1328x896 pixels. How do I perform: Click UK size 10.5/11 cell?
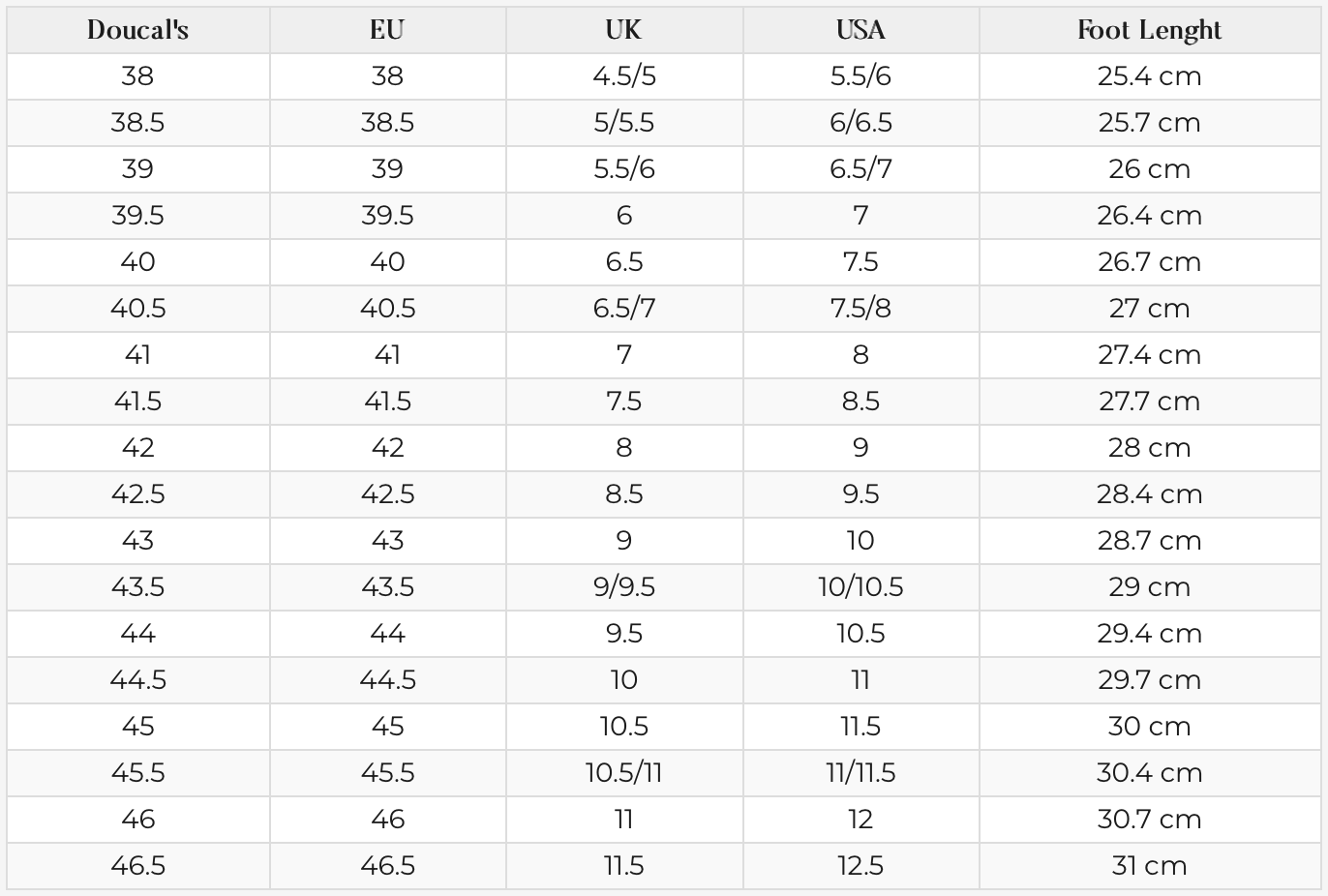pos(623,773)
